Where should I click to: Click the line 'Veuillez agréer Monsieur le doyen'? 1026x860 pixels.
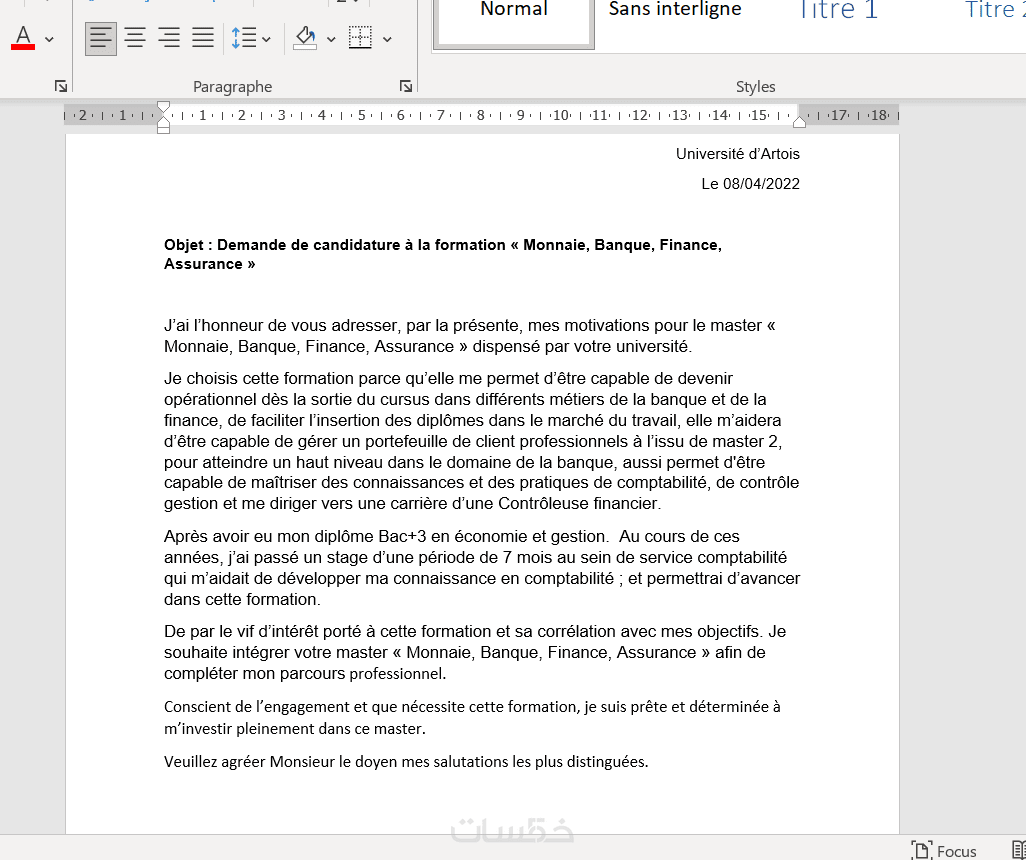[x=406, y=762]
